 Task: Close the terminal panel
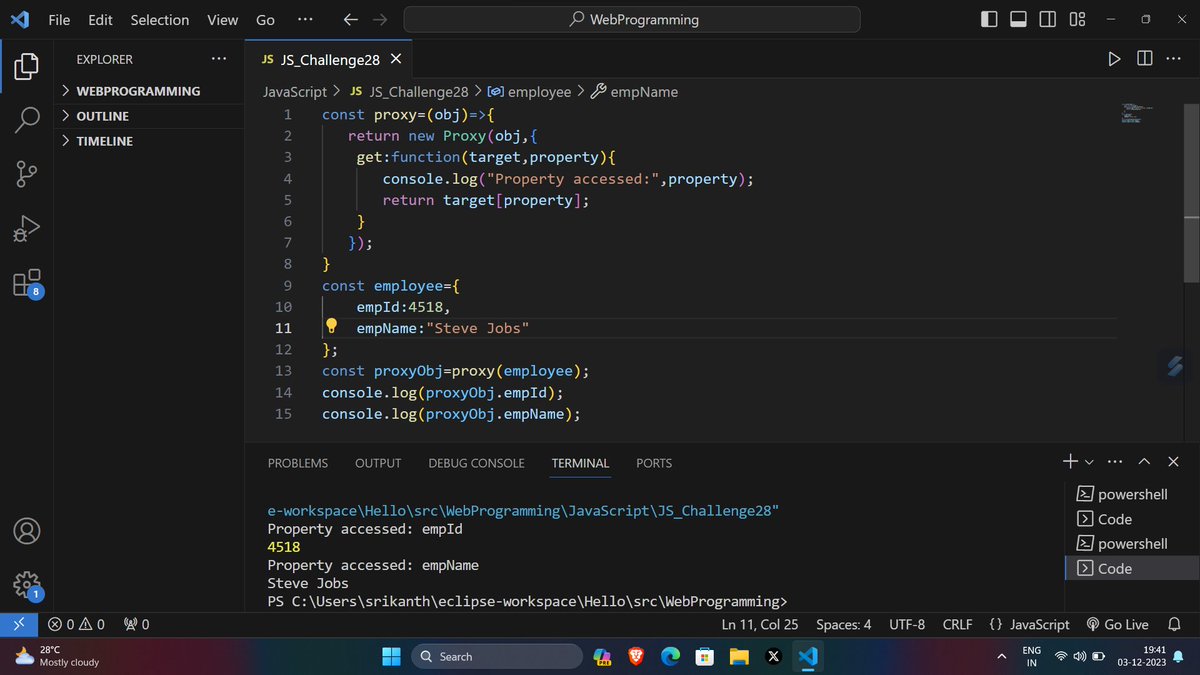(x=1174, y=461)
